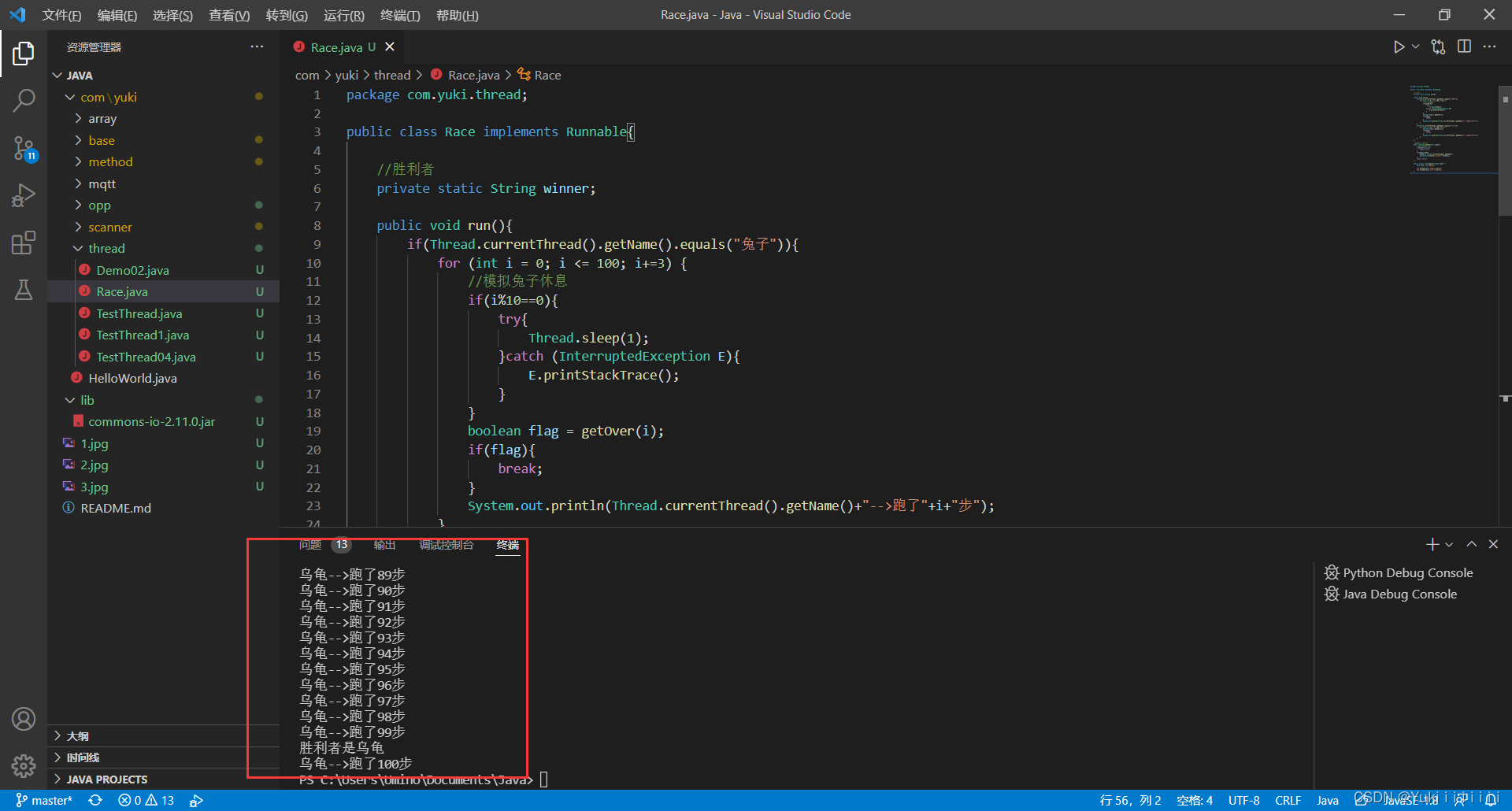1512x811 pixels.
Task: Close the bottom panel
Action: [1493, 544]
